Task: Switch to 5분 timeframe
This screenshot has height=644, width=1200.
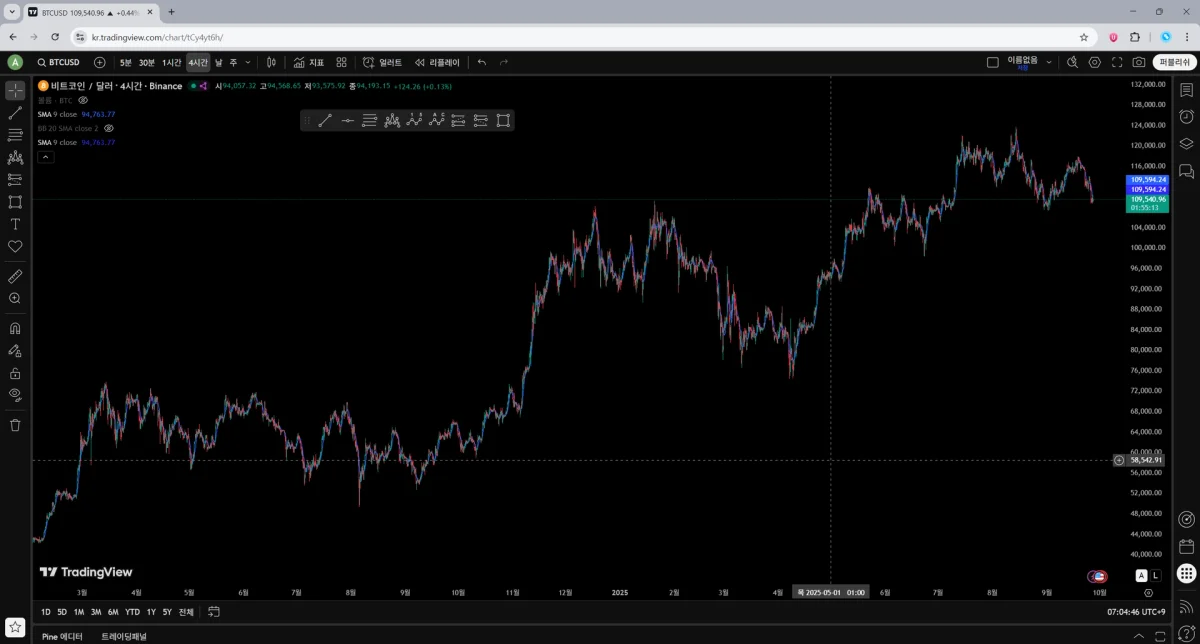Action: [x=125, y=62]
